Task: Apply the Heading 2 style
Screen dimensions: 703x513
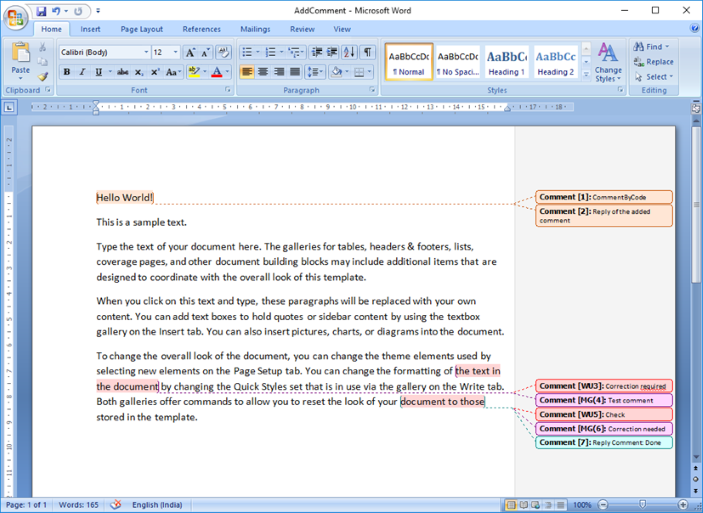Action: [556, 62]
